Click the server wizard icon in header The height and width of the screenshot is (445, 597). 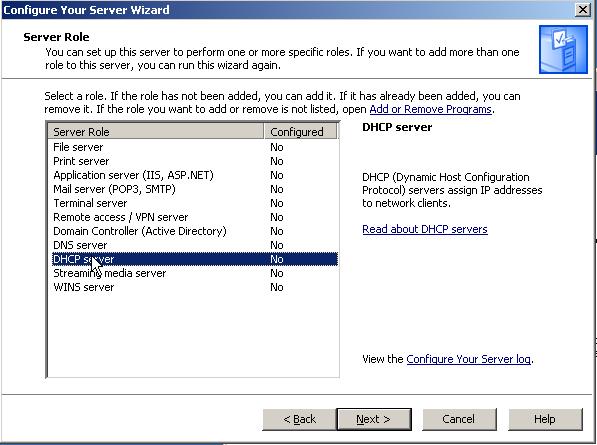pos(563,49)
